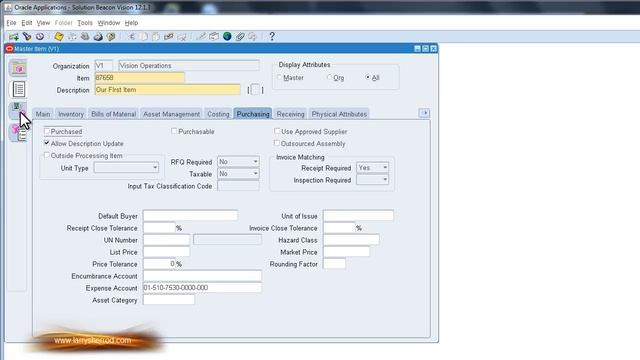Open the Show Navigator clock icon
Viewport: 640px width, 360px height.
tap(40, 37)
